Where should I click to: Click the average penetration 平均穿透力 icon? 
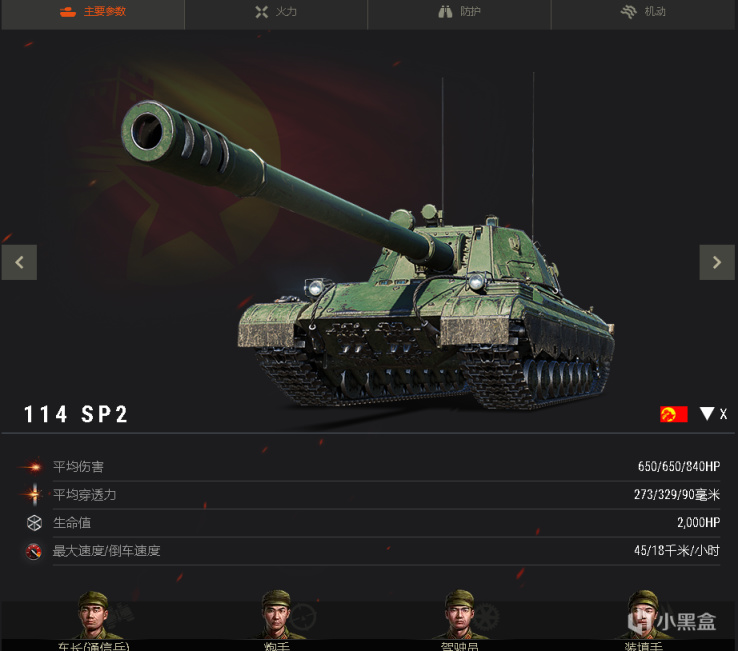tap(34, 495)
